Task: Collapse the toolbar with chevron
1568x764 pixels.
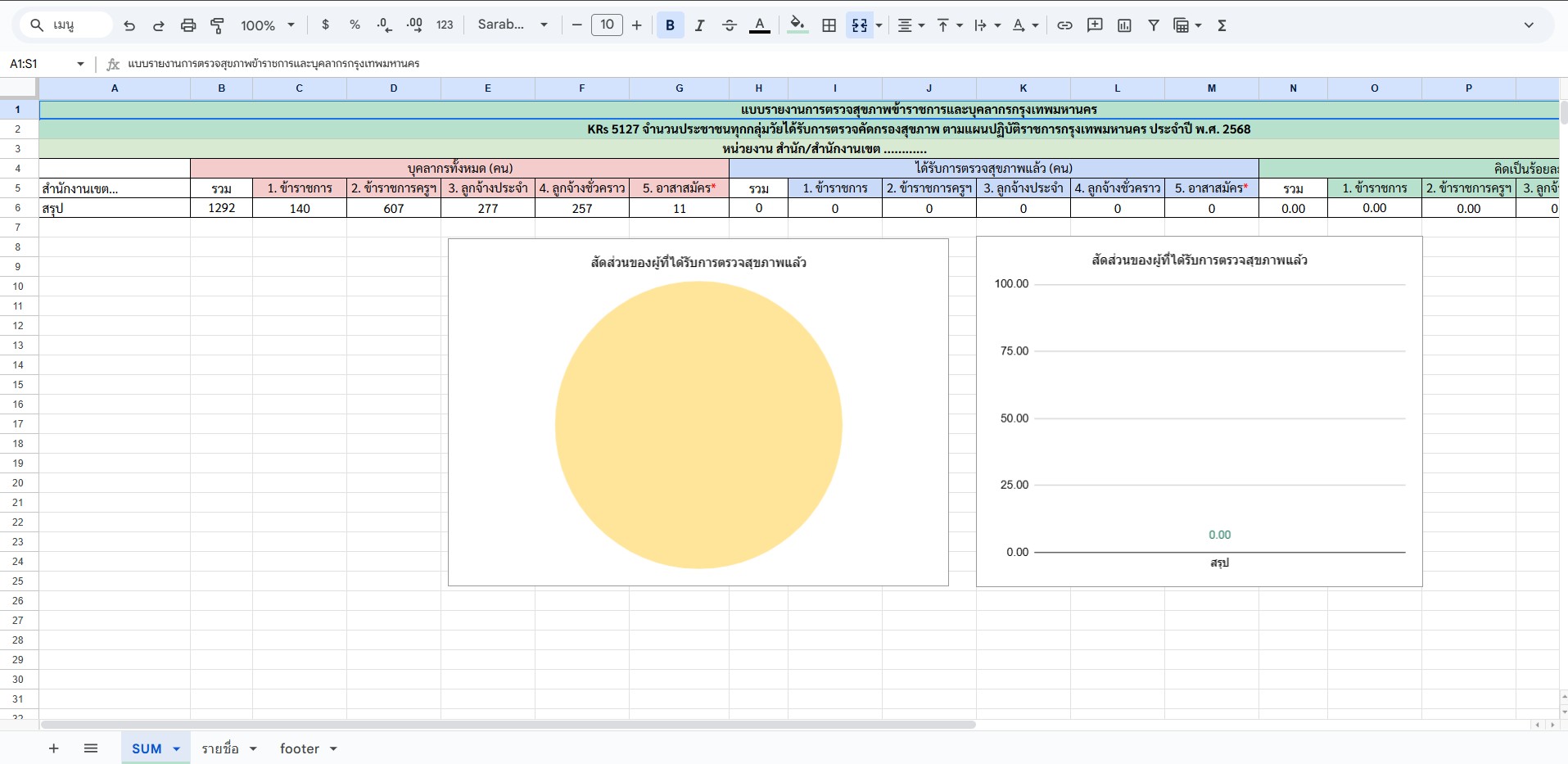Action: click(1529, 25)
